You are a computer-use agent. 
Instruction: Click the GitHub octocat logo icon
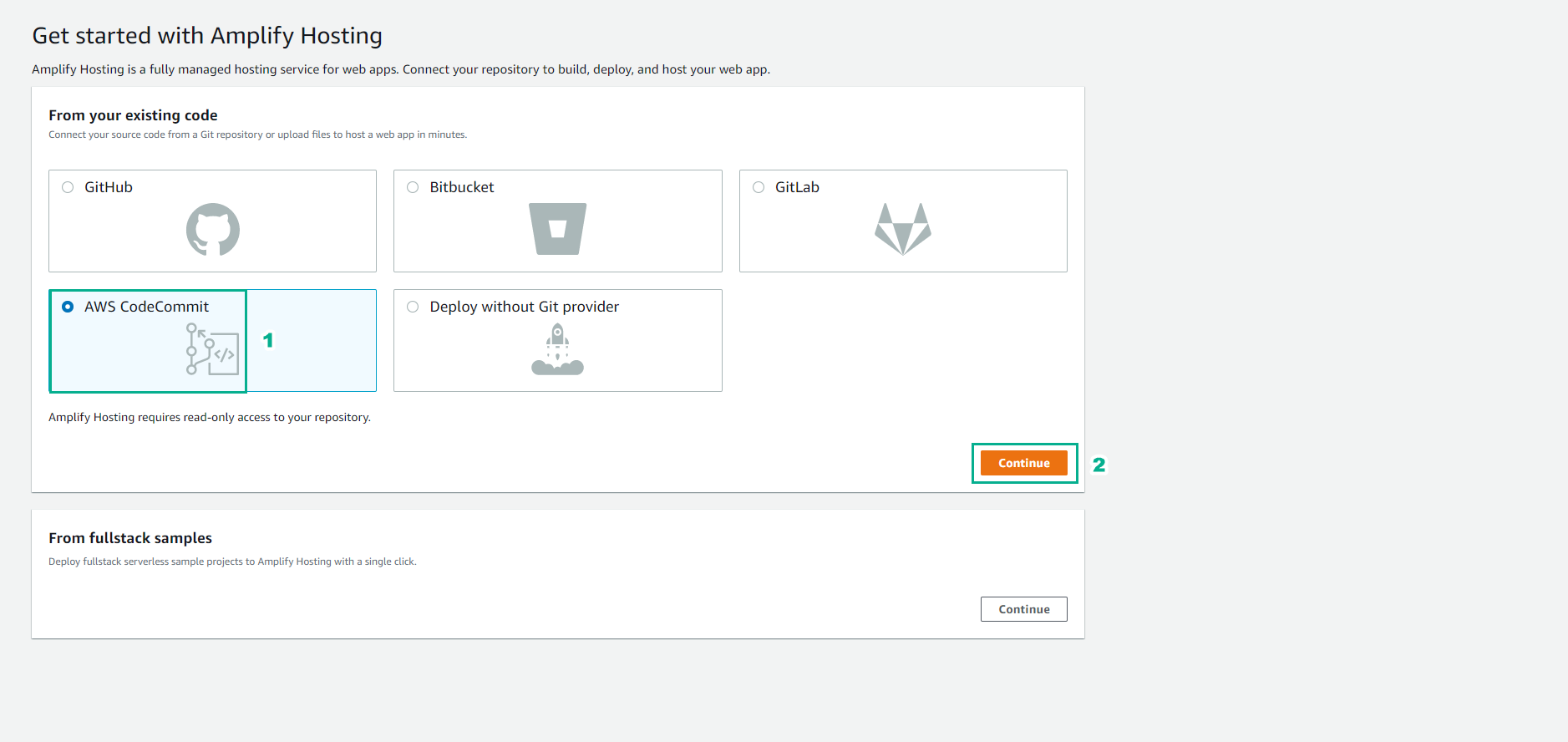click(x=213, y=229)
